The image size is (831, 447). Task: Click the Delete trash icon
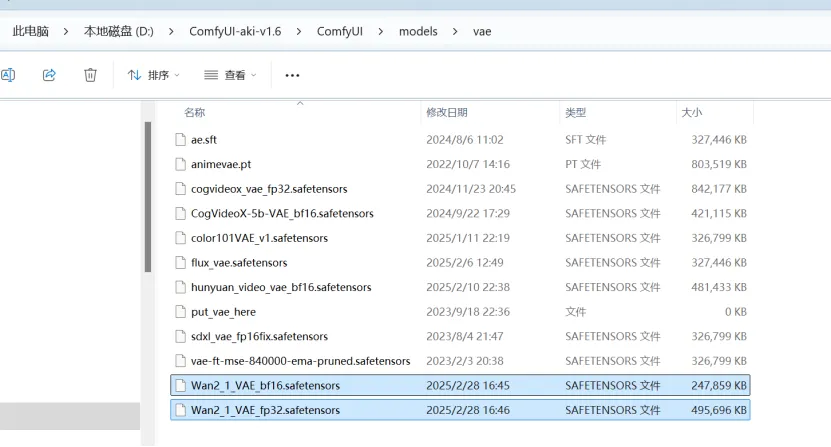click(x=90, y=75)
